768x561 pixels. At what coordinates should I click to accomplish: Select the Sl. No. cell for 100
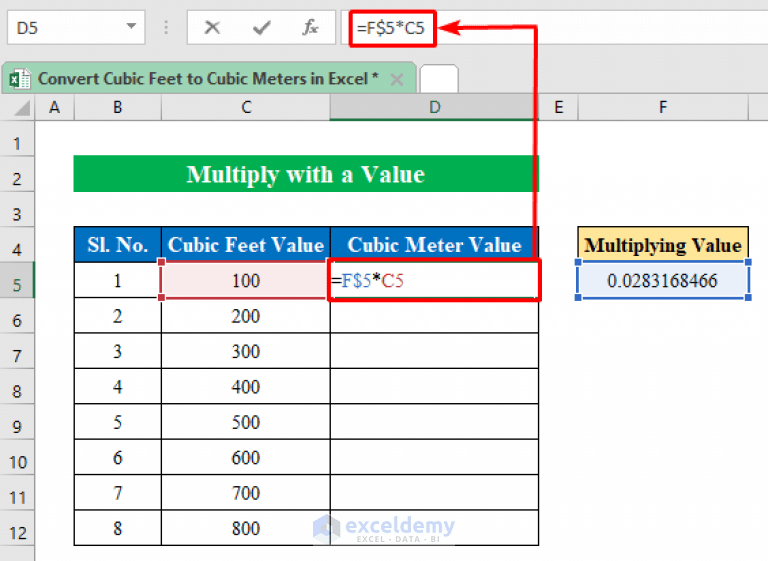pos(118,280)
